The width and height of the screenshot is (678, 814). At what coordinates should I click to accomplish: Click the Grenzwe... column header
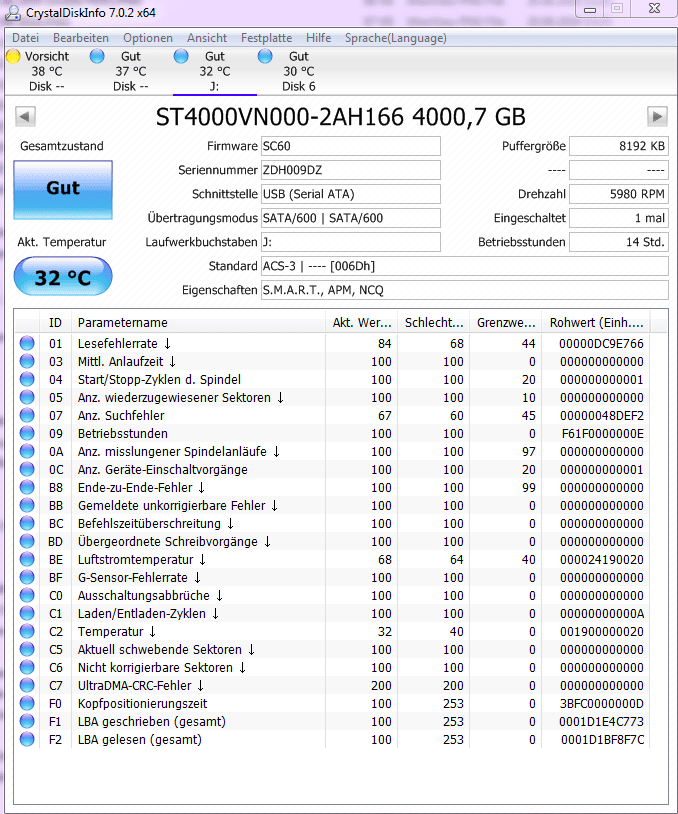pos(506,322)
